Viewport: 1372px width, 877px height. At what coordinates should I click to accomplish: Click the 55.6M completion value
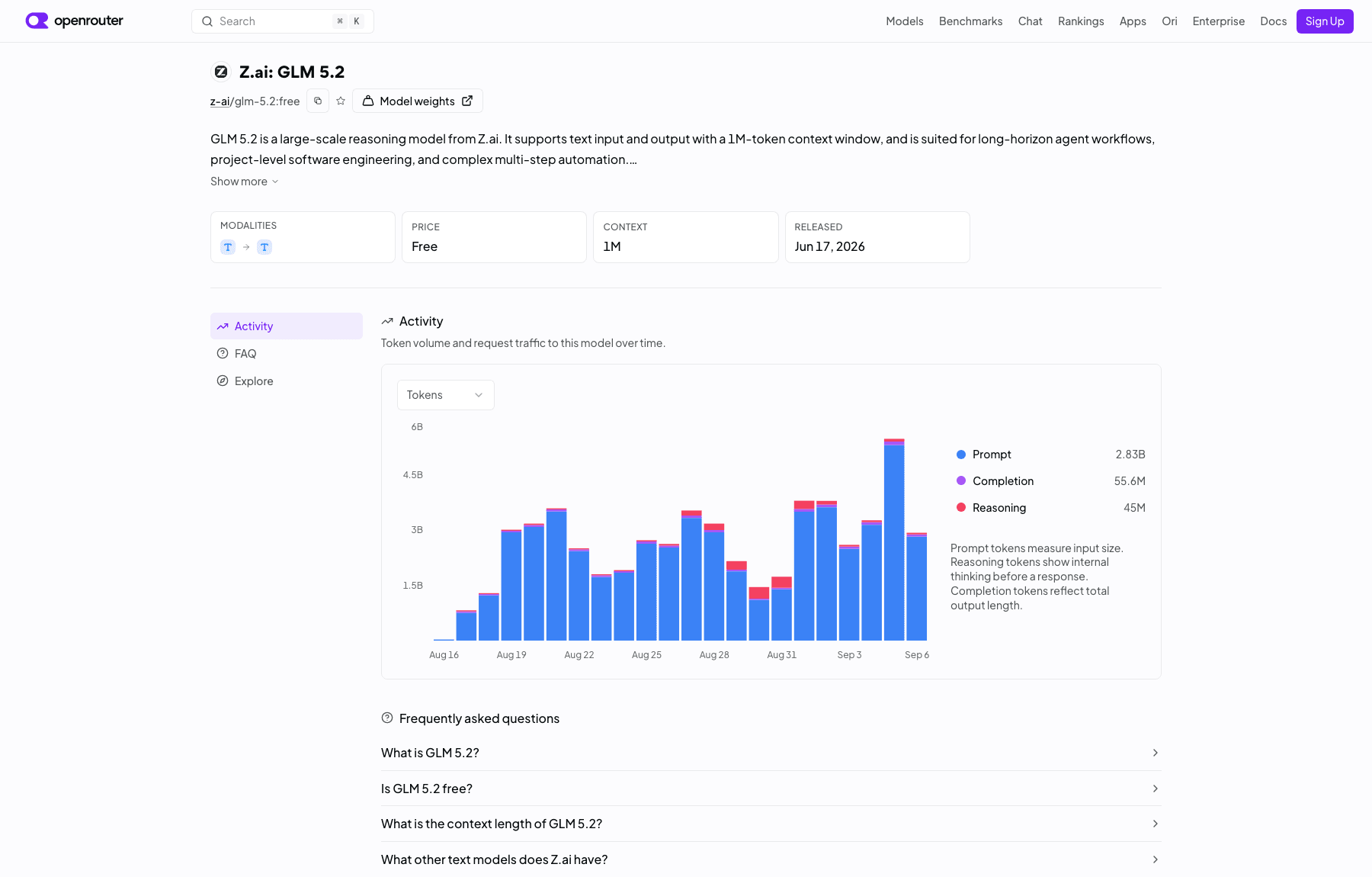coord(1130,481)
